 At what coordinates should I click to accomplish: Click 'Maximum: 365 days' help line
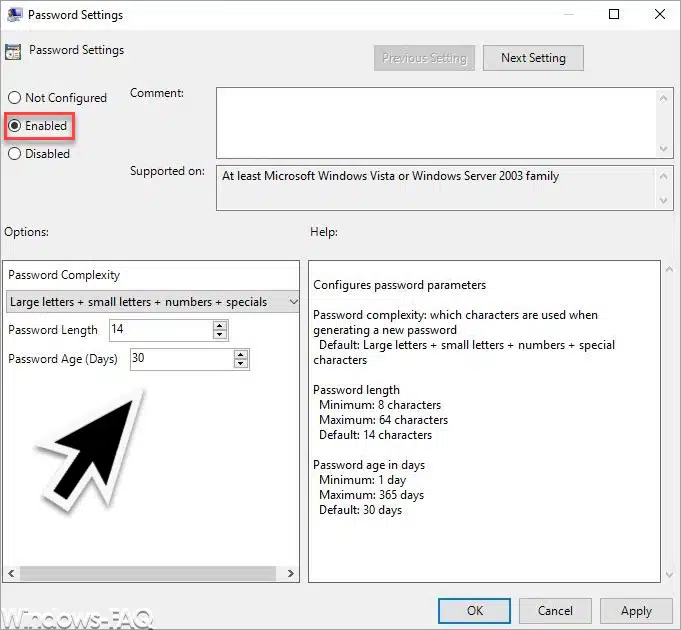[371, 495]
